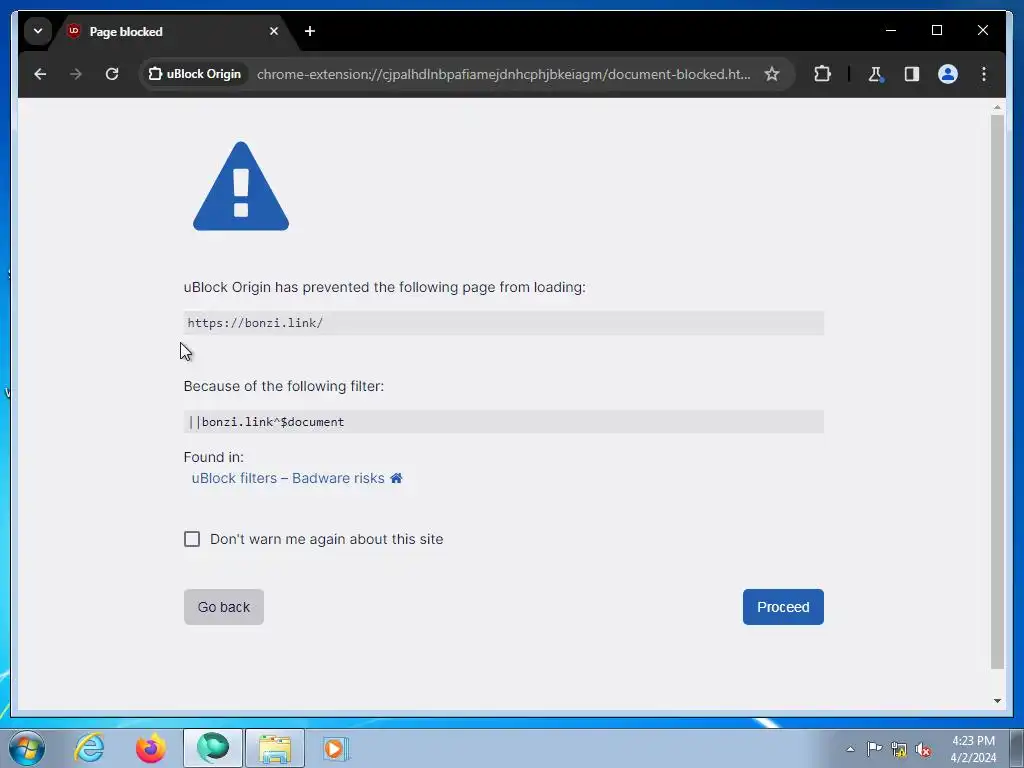Open uBlock filters – Badware risks link
The height and width of the screenshot is (768, 1024).
(x=288, y=478)
